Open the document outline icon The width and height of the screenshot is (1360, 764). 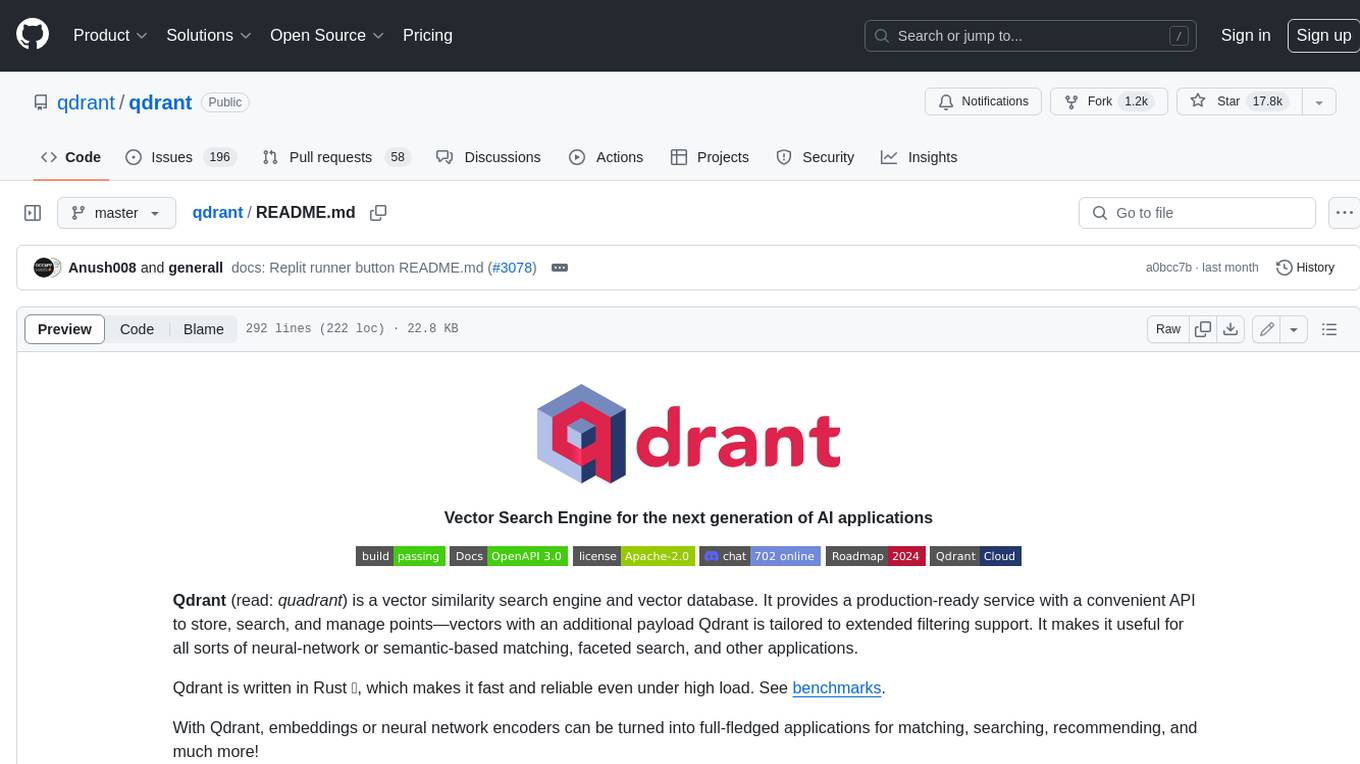coord(1329,329)
